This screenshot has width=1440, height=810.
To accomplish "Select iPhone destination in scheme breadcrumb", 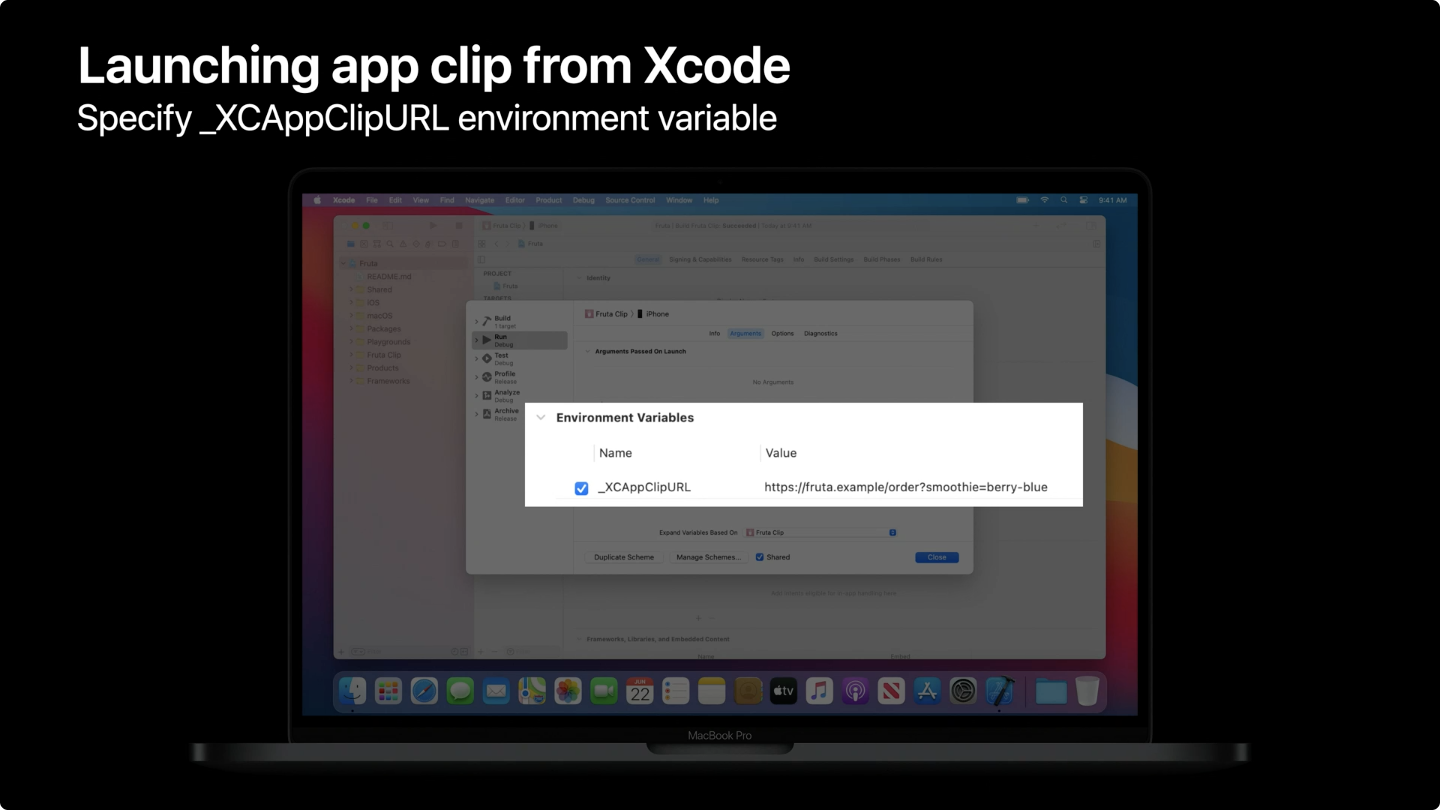I will click(x=653, y=314).
